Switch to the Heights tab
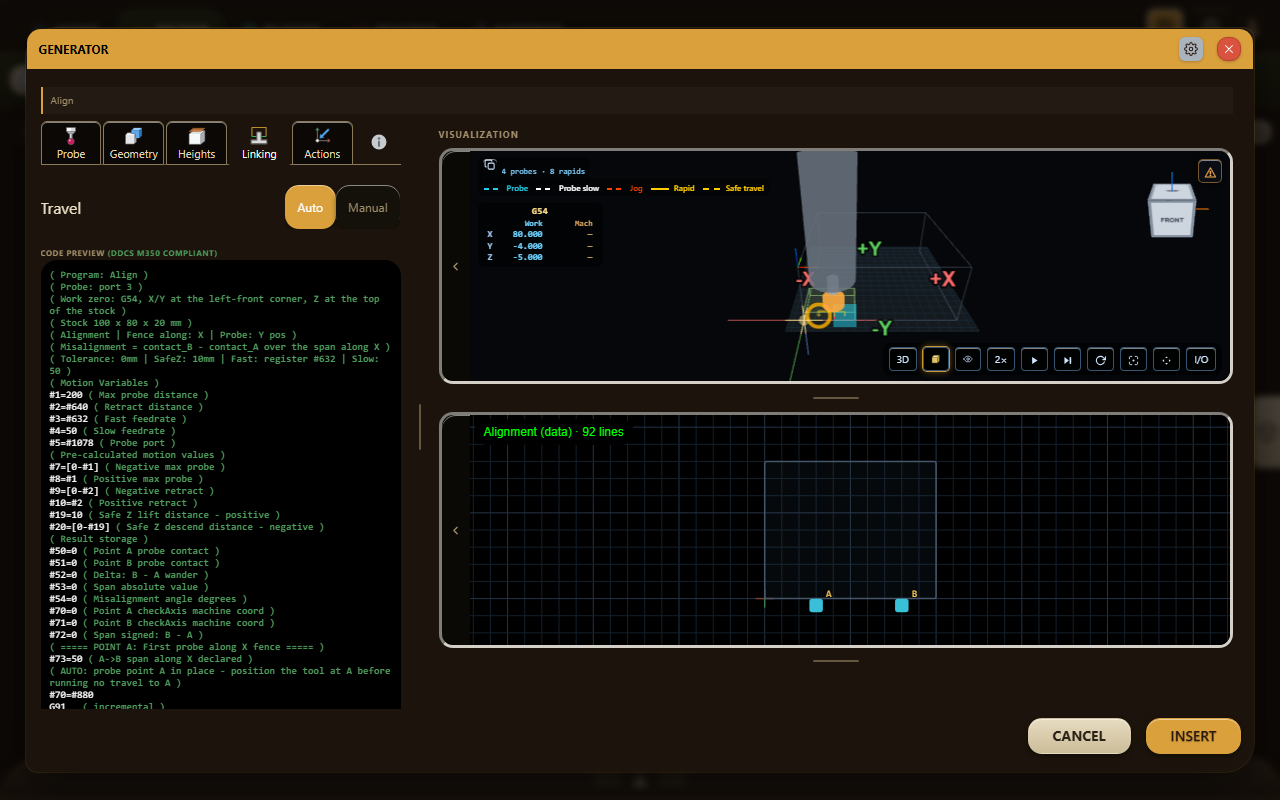This screenshot has width=1280, height=800. 196,143
